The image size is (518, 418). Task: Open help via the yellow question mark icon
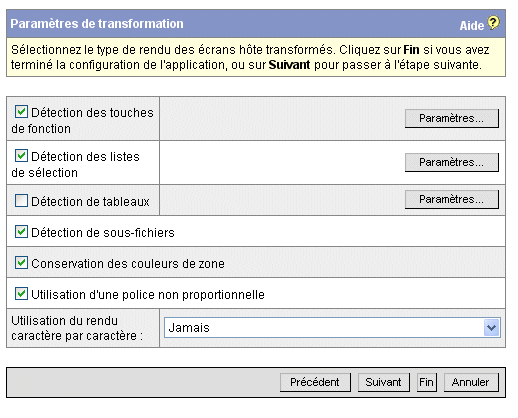tap(493, 23)
